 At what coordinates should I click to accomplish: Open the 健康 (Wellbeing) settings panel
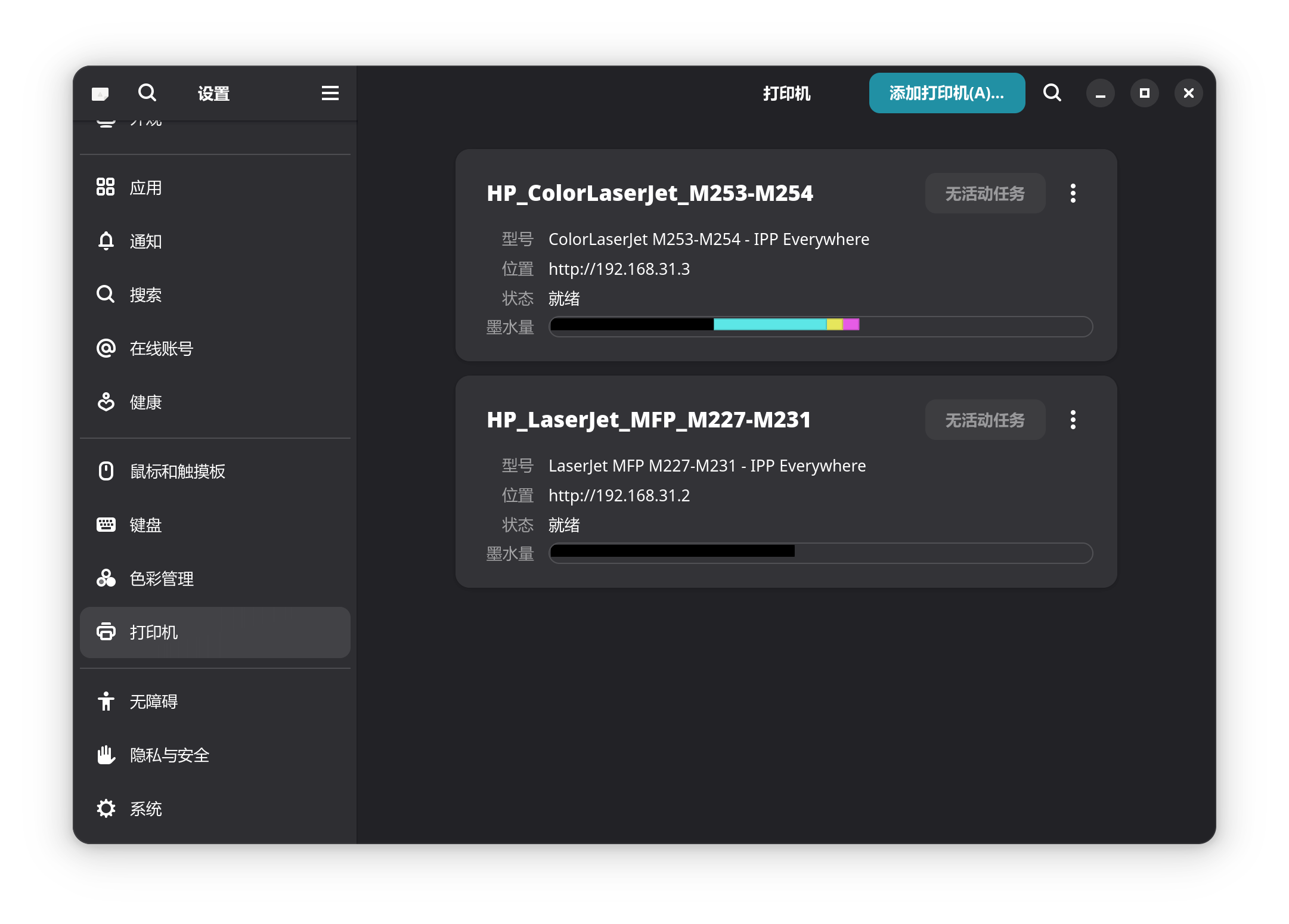pyautogui.click(x=215, y=402)
